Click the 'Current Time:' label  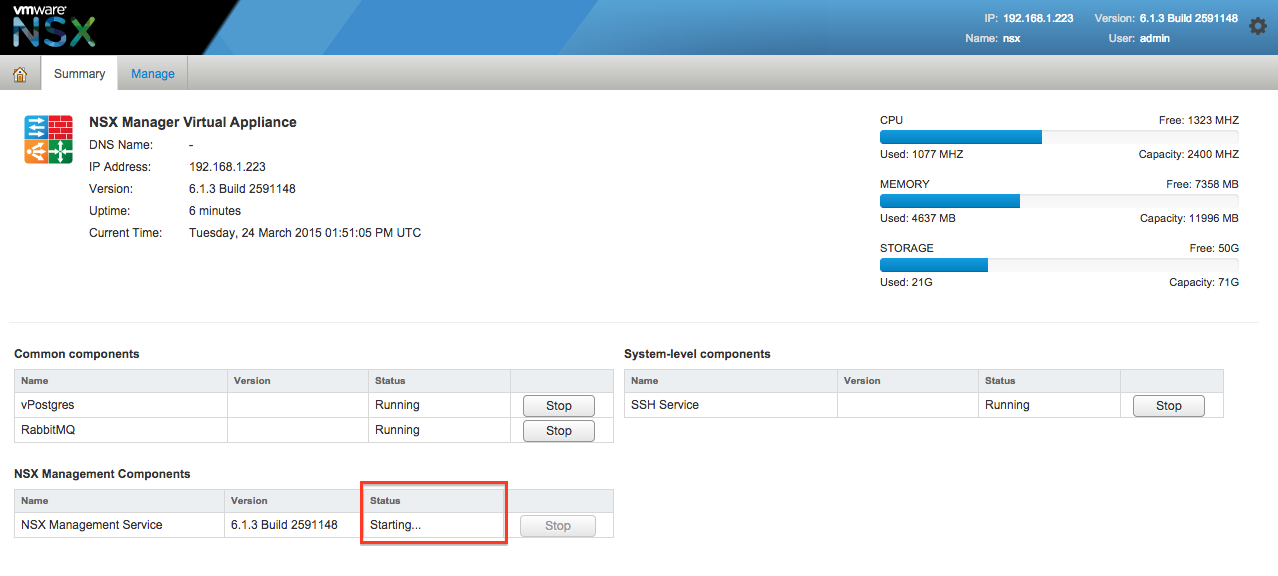[125, 233]
